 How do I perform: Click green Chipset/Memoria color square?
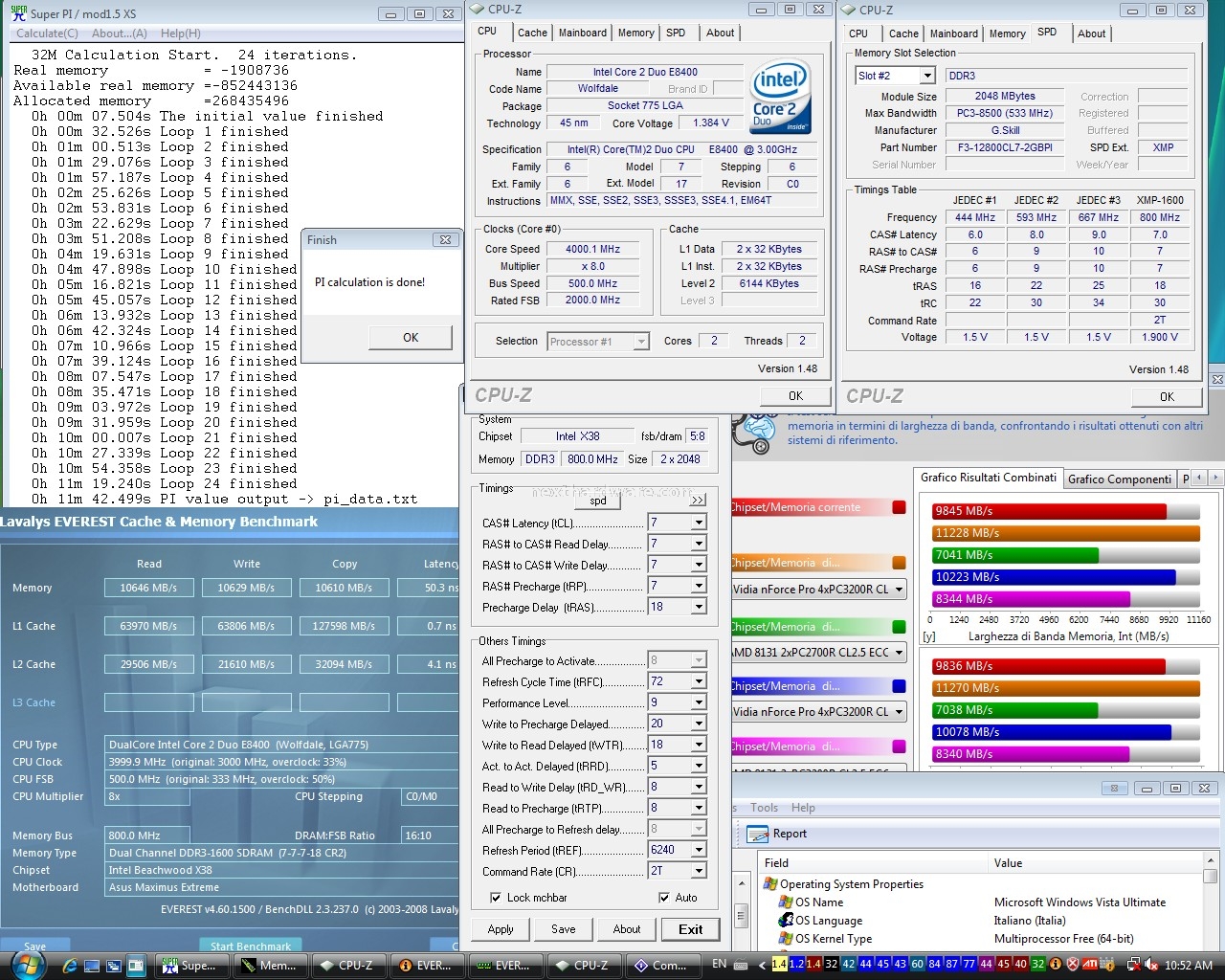point(899,627)
